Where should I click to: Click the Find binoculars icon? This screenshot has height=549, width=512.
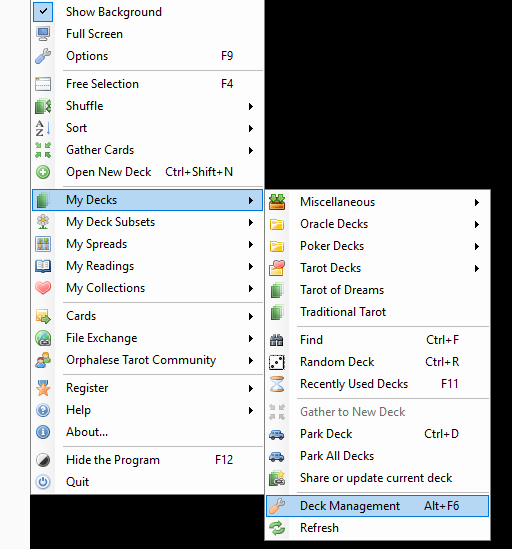point(277,340)
